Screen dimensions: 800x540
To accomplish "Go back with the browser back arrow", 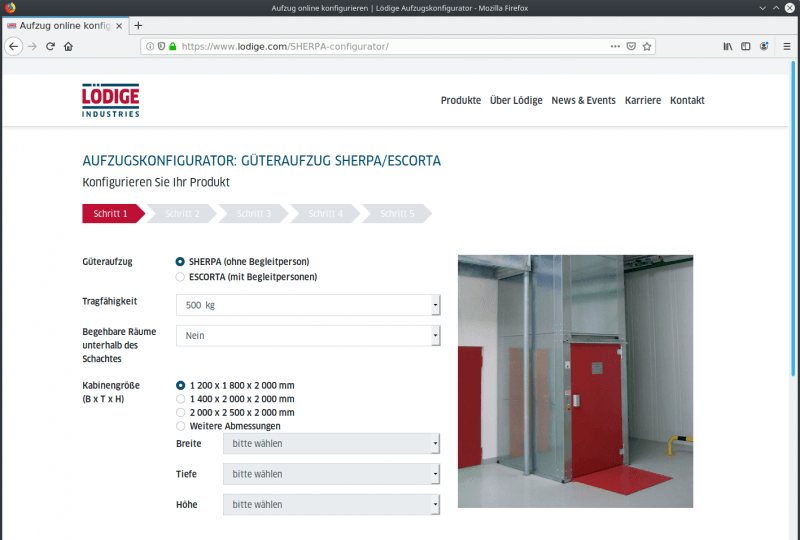I will (x=14, y=46).
